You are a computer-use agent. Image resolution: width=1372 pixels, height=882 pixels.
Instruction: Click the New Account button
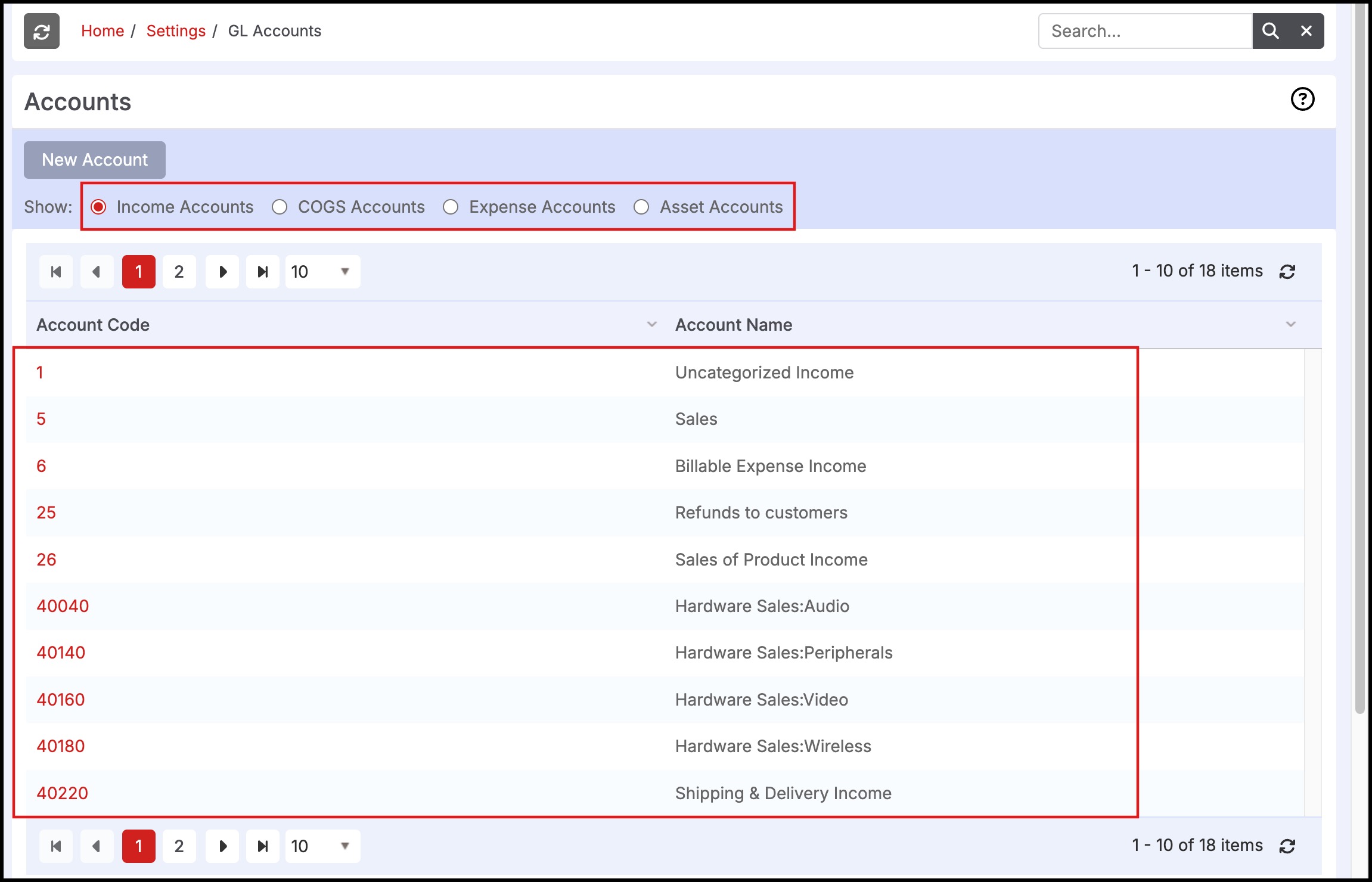pos(95,160)
